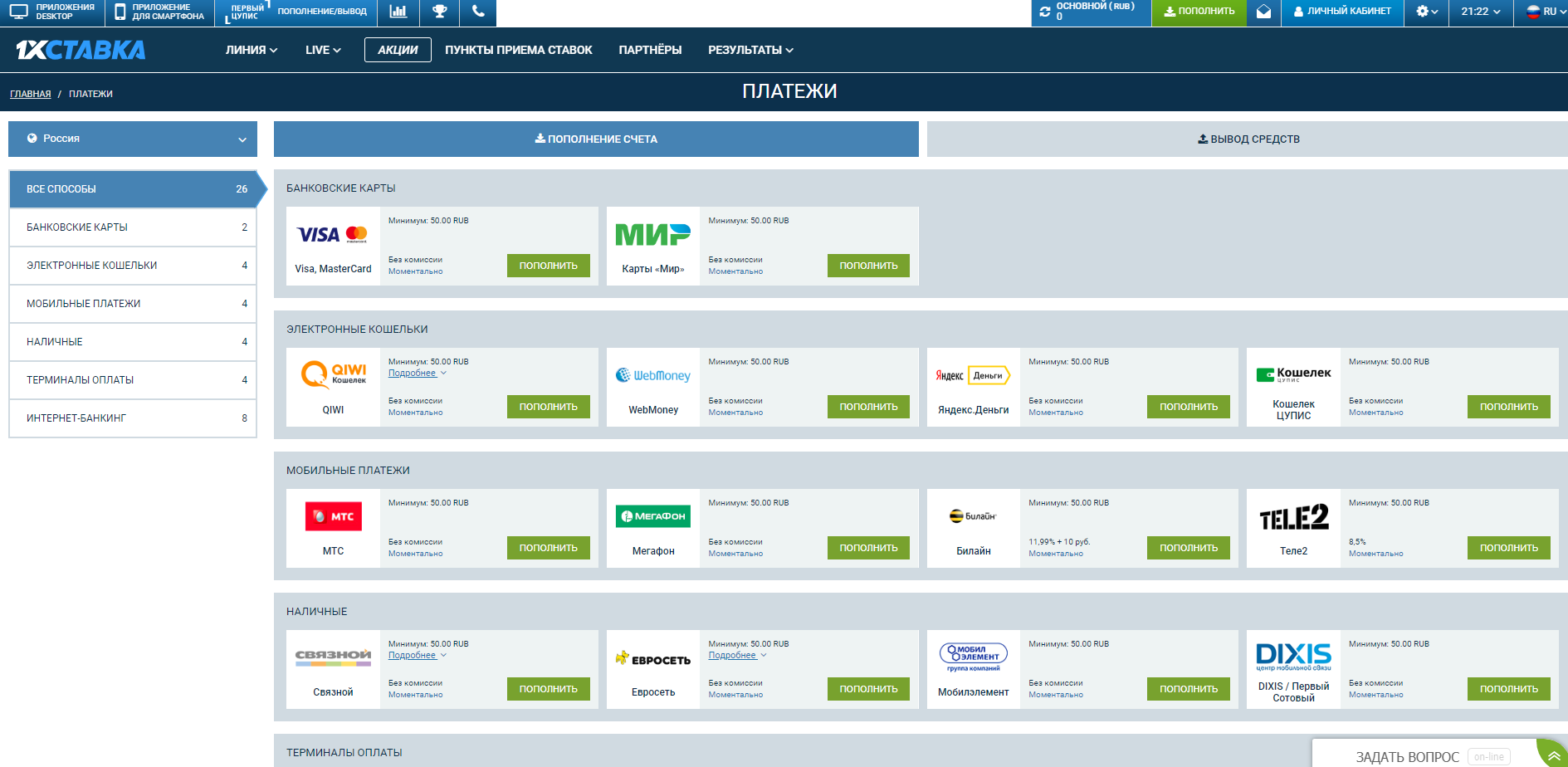This screenshot has height=767, width=1568.
Task: Click ПОПОЛНИТЬ for Кошелек ЦУПИС
Action: (x=1509, y=407)
